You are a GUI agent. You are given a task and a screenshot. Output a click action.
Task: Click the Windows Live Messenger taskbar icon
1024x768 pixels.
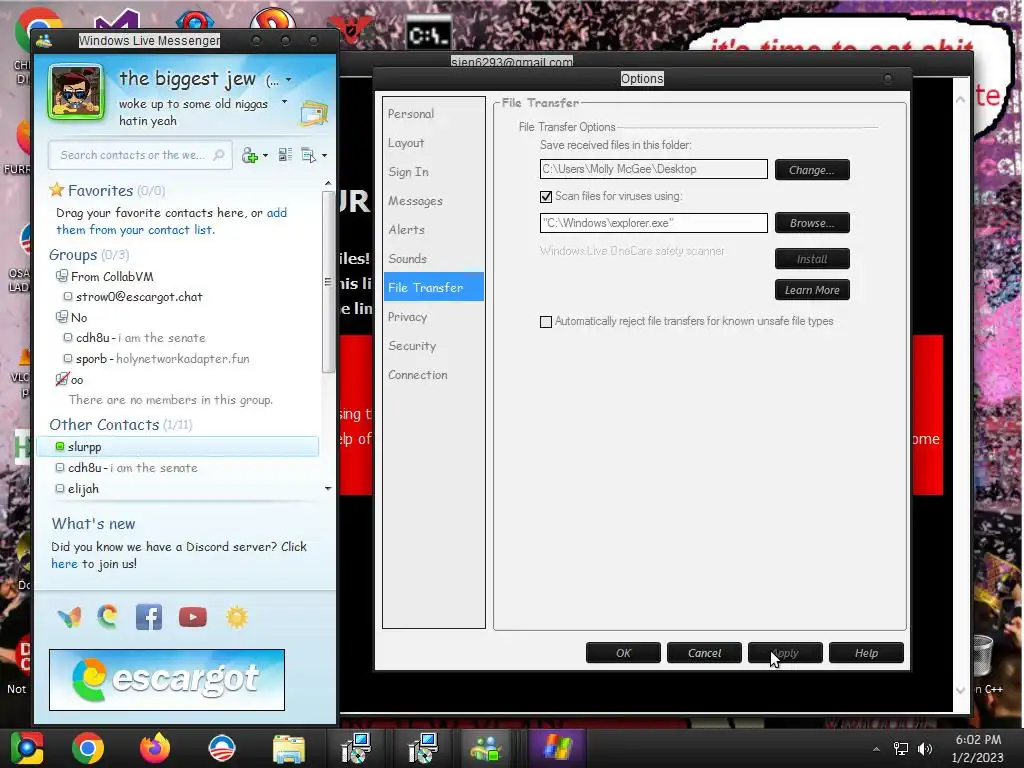click(x=487, y=748)
